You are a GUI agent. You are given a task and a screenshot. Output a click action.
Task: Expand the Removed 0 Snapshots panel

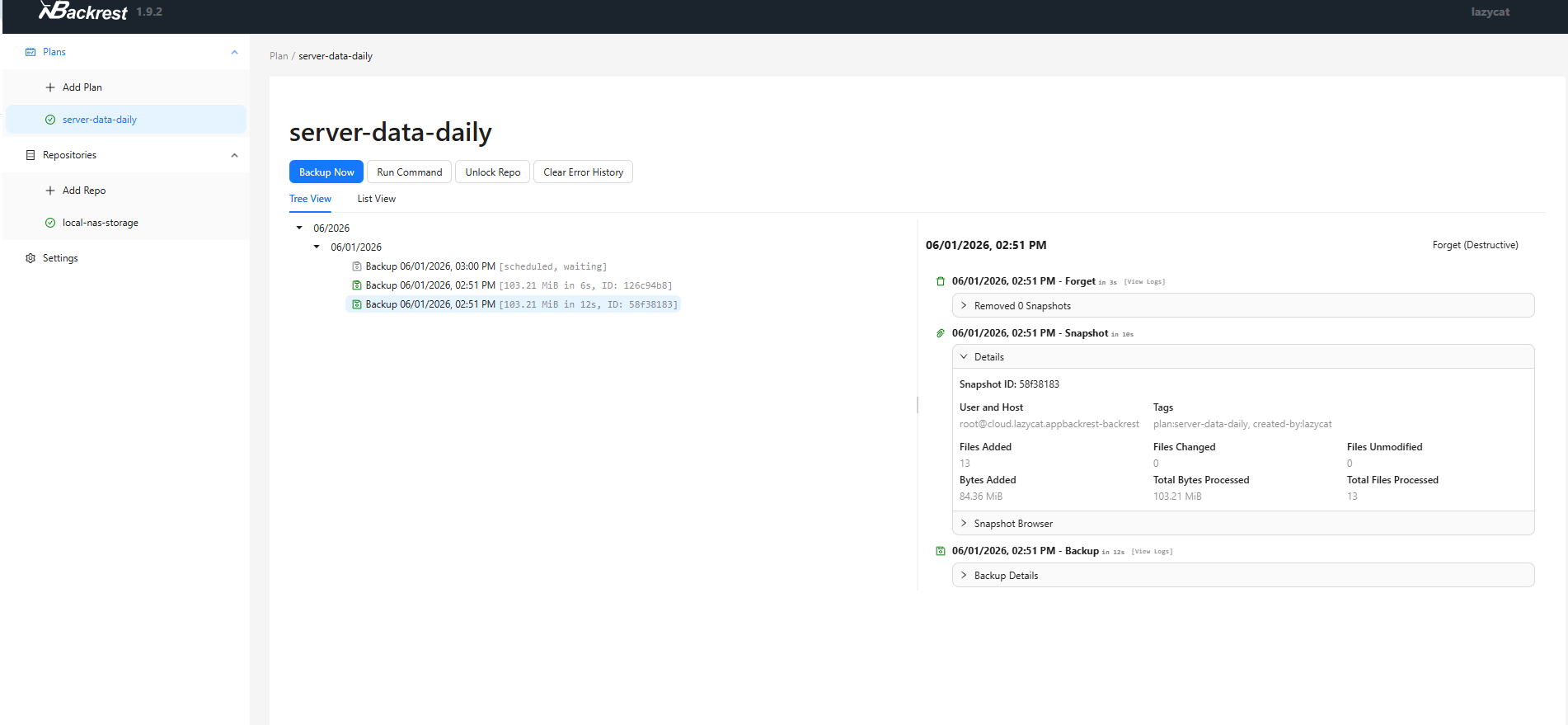(x=1243, y=305)
